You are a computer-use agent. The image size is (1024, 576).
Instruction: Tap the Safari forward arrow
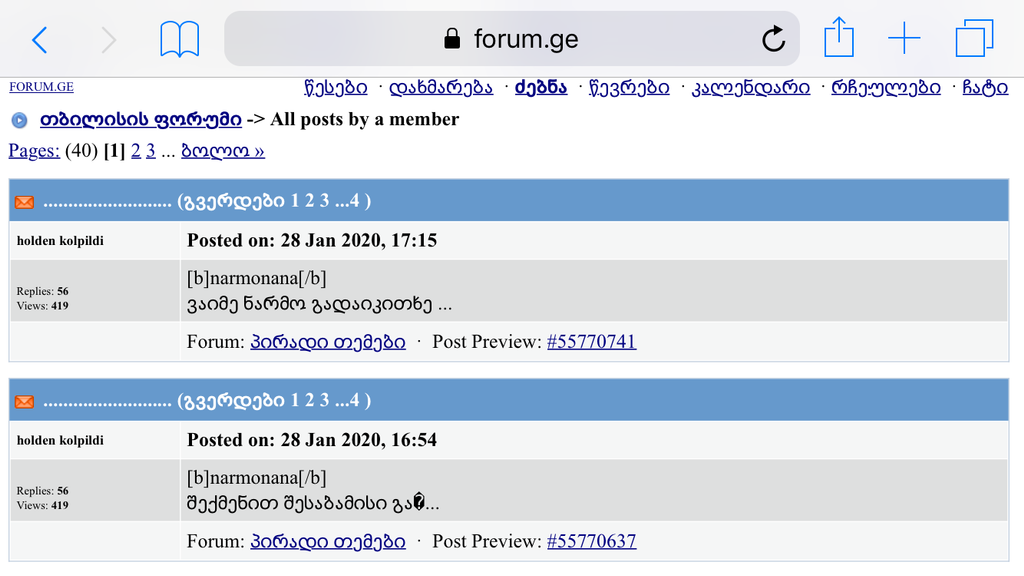(109, 40)
